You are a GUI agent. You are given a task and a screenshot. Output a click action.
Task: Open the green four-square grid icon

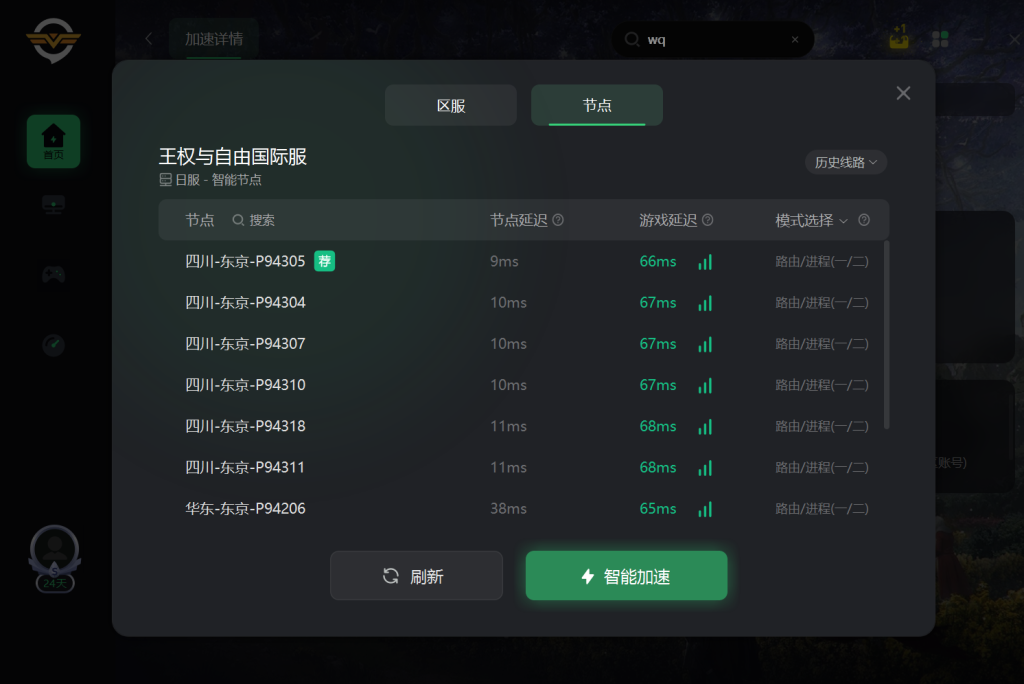(940, 39)
